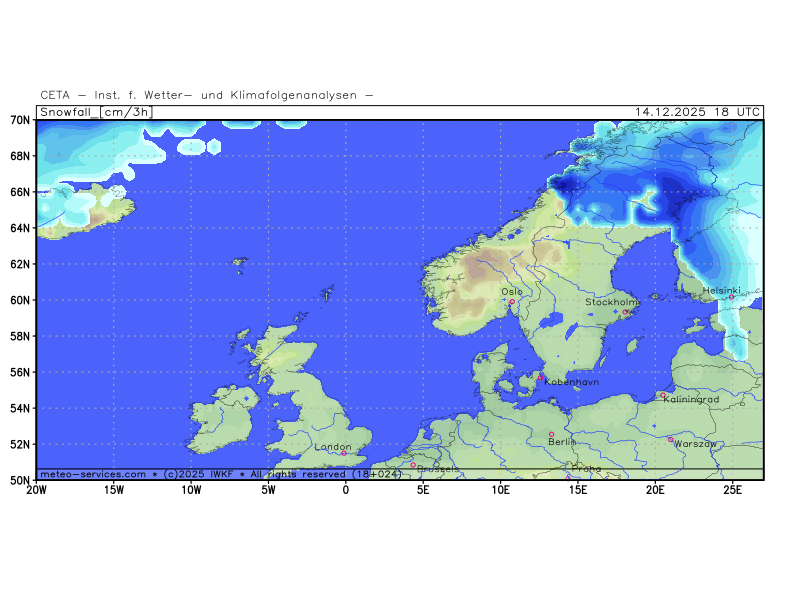Select the København marker on the map
Screen dimensions: 800x600
click(x=541, y=377)
